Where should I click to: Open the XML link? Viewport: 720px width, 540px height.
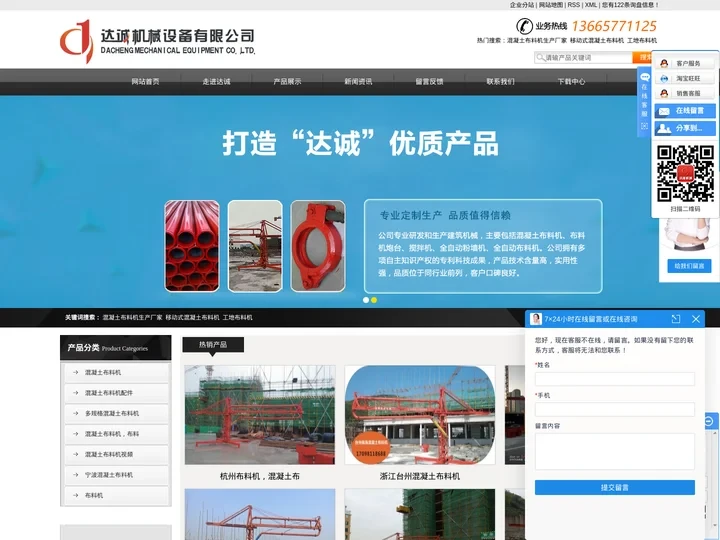tap(591, 5)
